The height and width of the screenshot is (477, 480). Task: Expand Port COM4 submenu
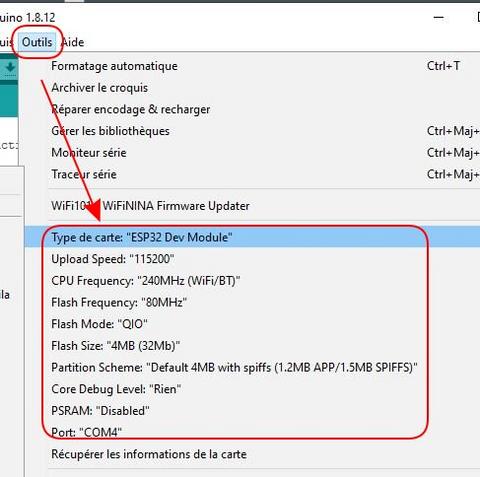pyautogui.click(x=252, y=432)
